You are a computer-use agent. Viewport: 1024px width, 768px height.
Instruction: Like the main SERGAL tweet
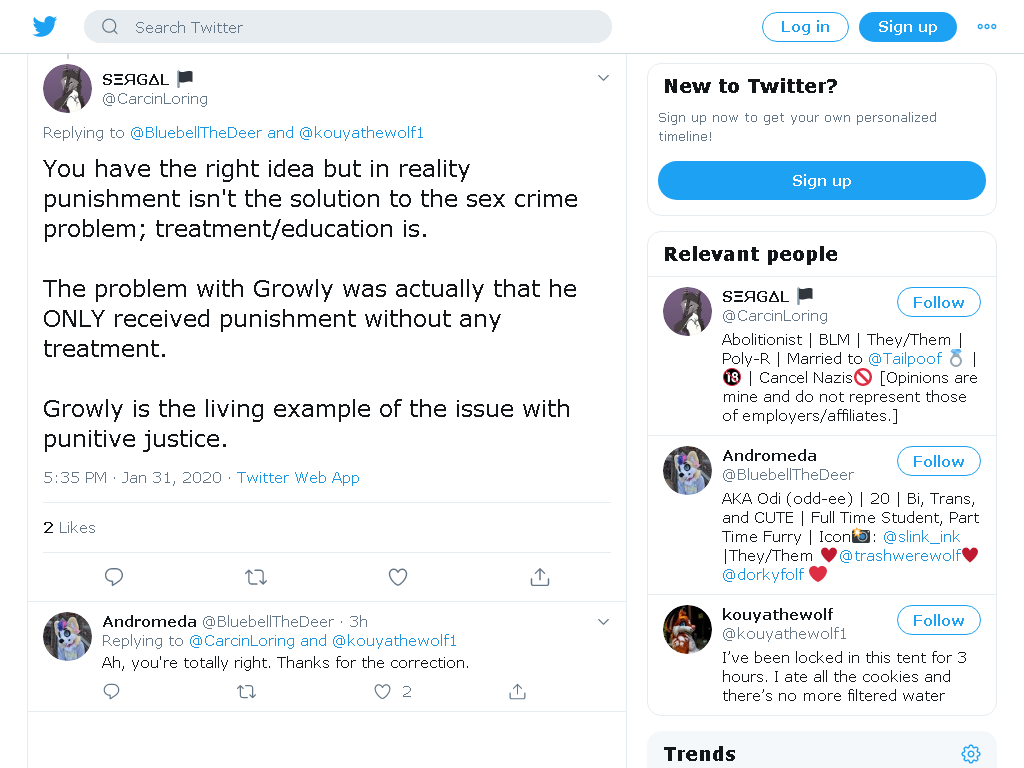(x=398, y=577)
